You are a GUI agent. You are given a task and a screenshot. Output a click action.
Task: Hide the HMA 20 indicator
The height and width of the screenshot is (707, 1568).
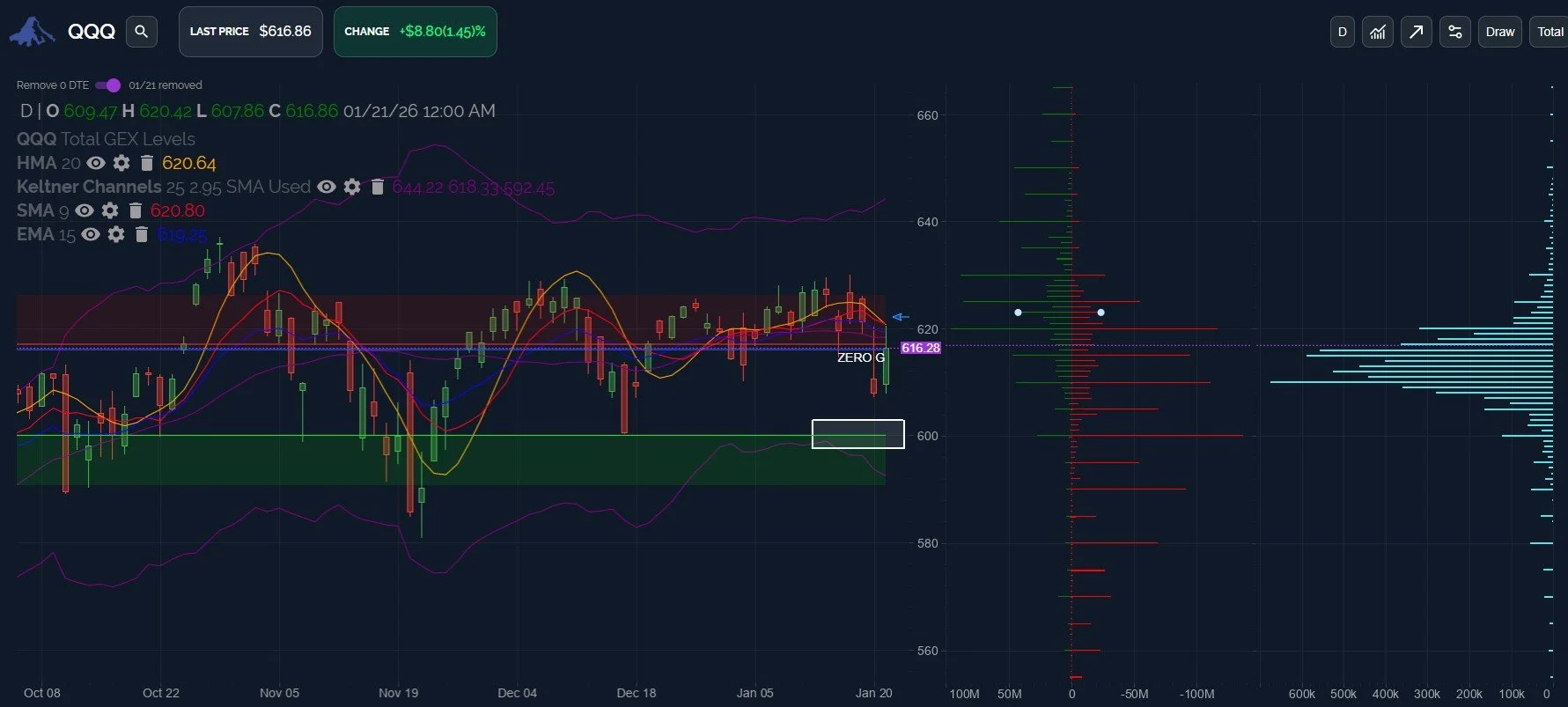(x=96, y=163)
